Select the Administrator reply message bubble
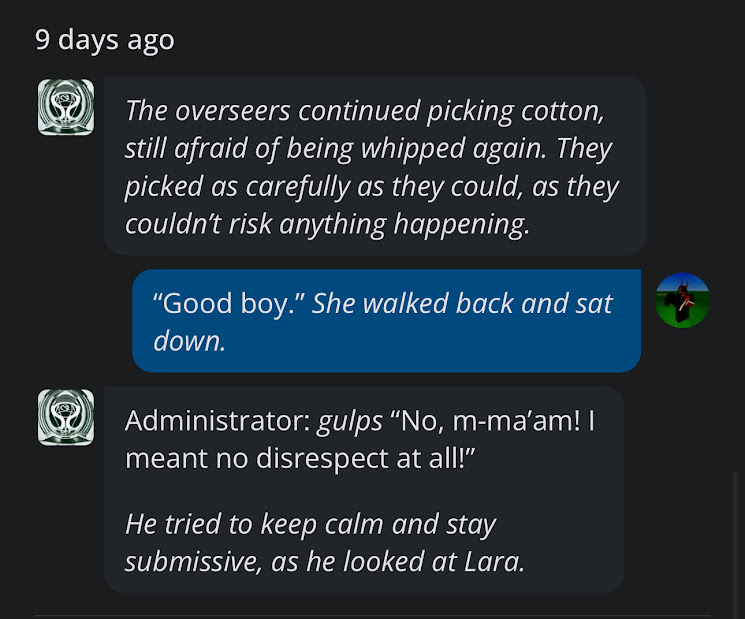Viewport: 745px width, 619px height. pyautogui.click(x=364, y=490)
